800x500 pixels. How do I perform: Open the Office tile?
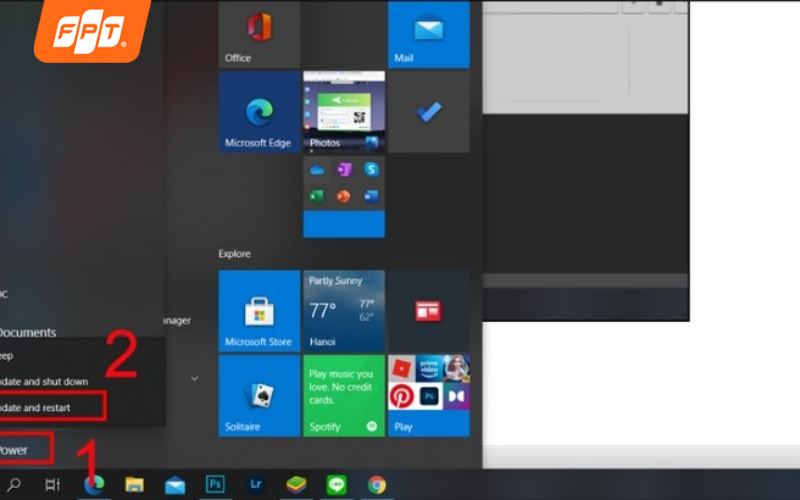tap(259, 34)
